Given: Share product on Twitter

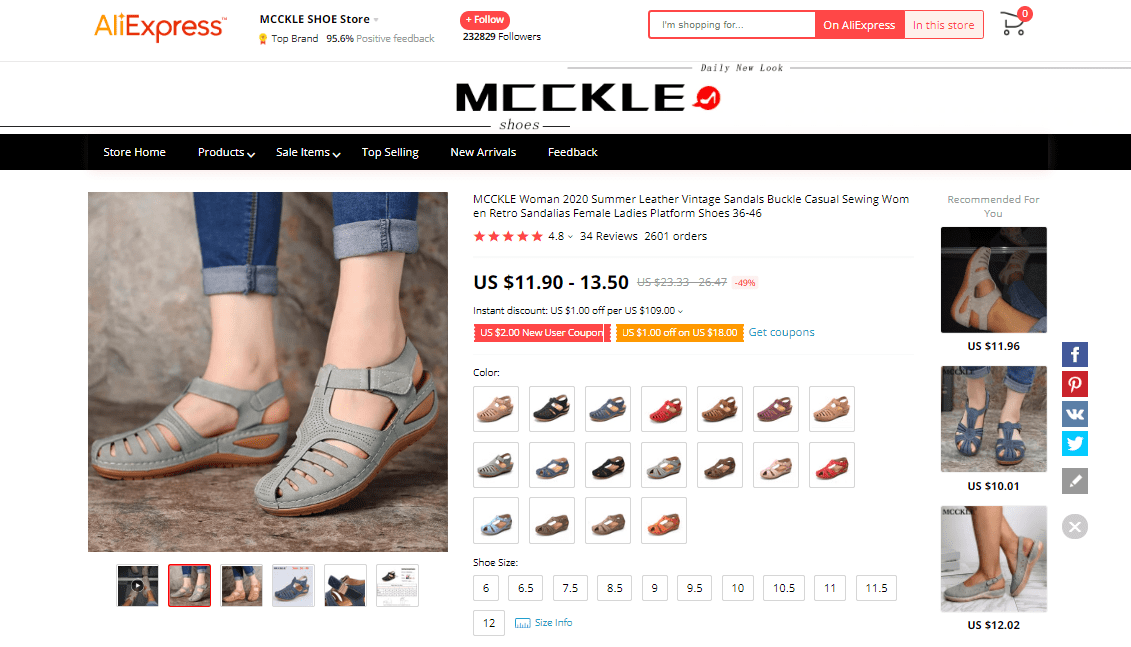Looking at the screenshot, I should (x=1075, y=443).
